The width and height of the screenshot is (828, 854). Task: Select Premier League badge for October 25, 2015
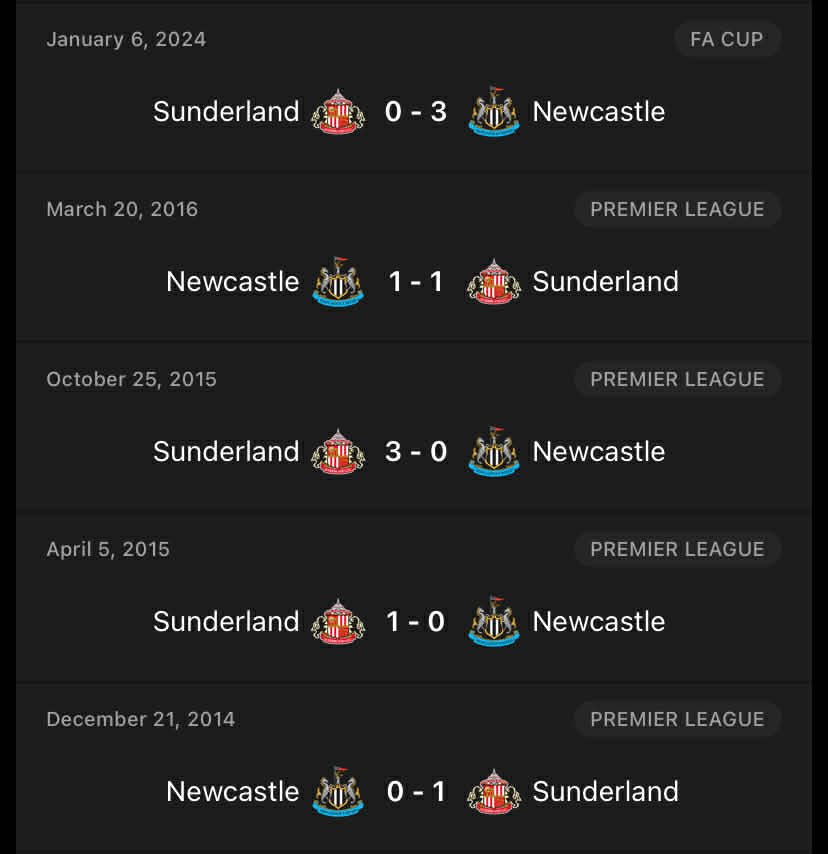pos(677,380)
